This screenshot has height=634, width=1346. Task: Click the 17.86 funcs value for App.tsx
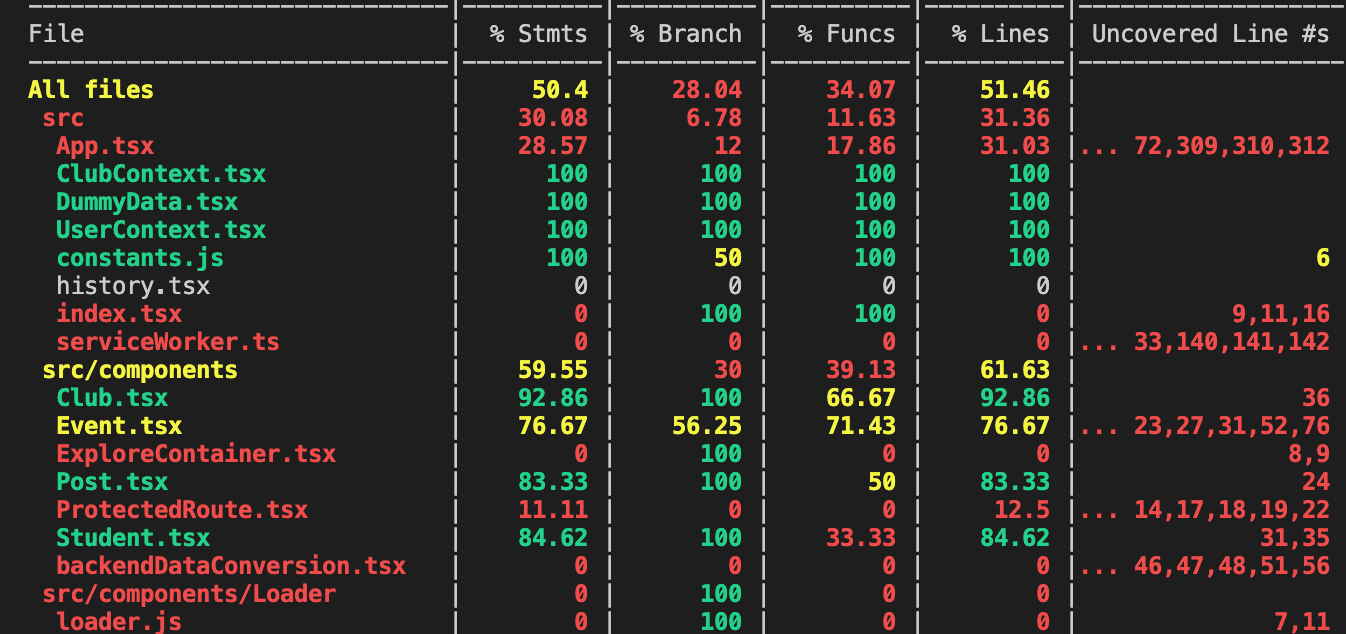861,146
